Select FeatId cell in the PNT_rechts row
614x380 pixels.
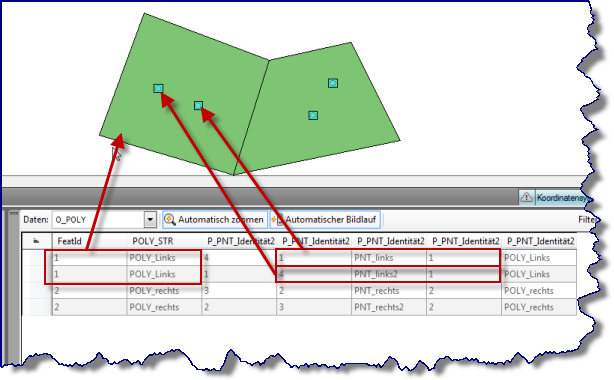pos(89,291)
